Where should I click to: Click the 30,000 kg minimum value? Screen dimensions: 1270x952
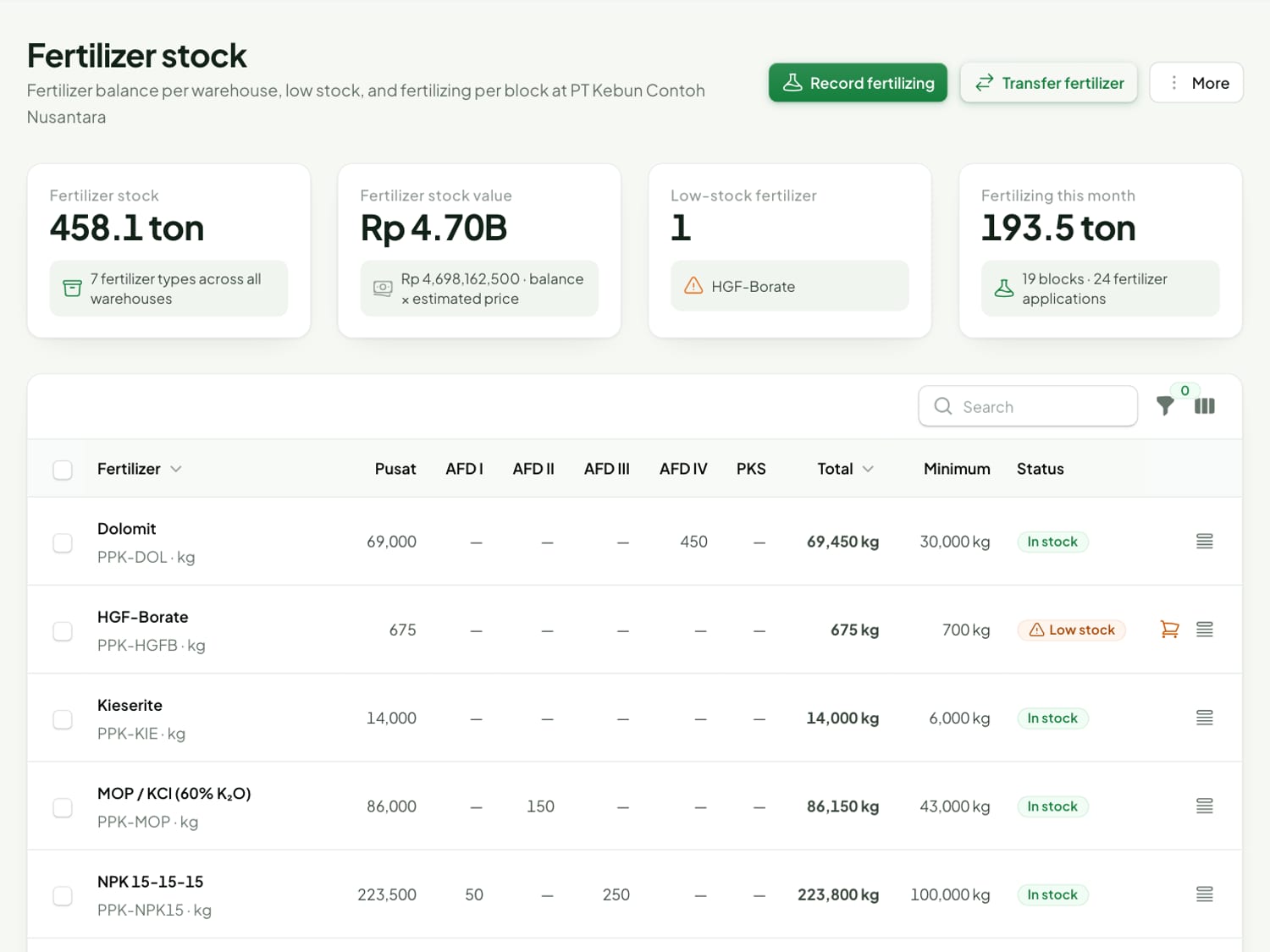955,542
